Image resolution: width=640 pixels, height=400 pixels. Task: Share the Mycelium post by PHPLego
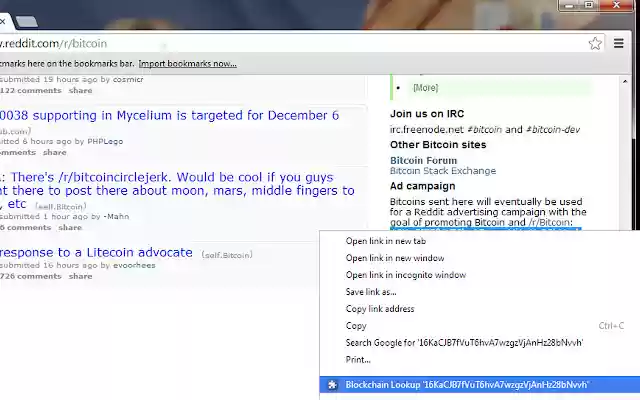coord(54,152)
